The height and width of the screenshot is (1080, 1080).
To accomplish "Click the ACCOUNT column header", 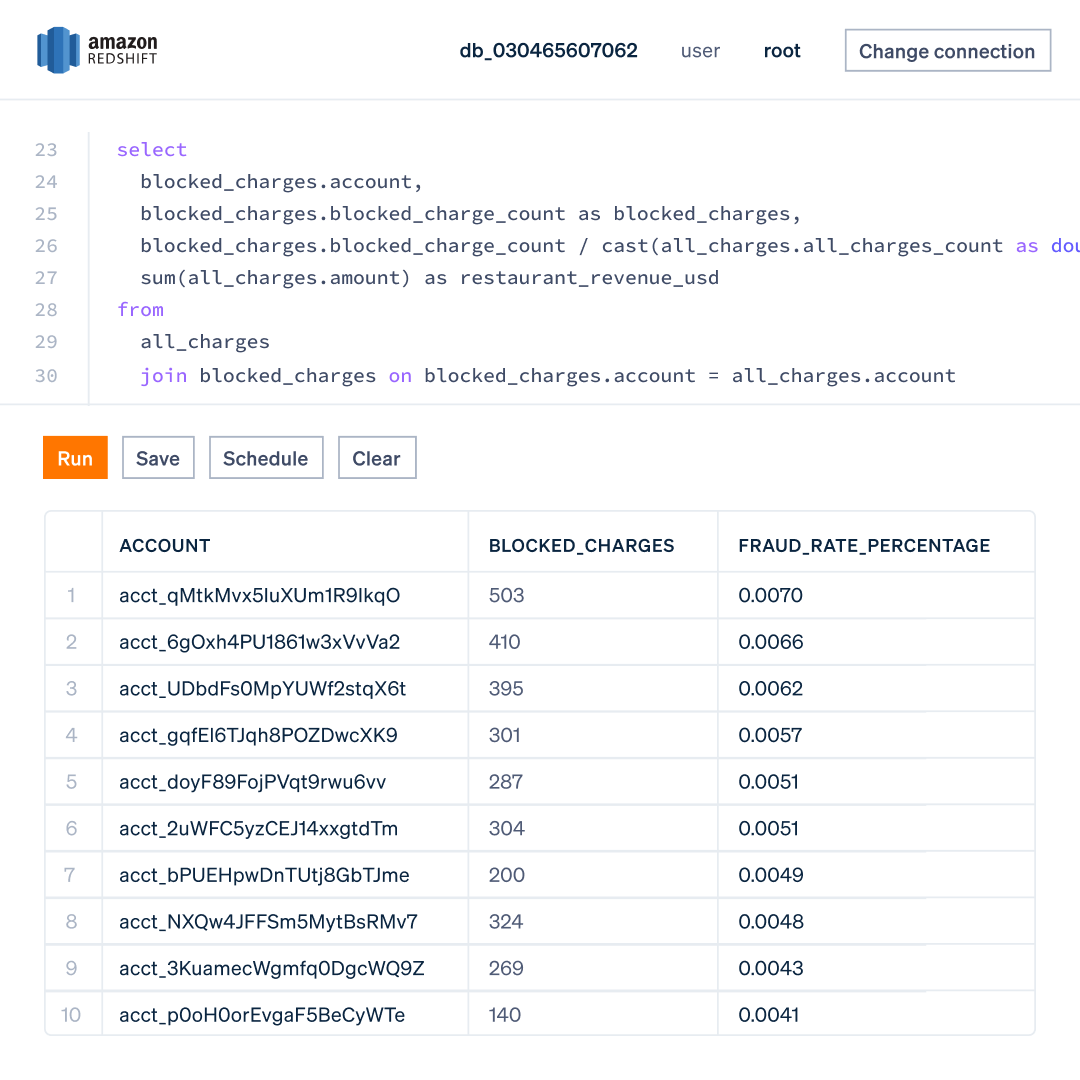I will click(x=165, y=546).
